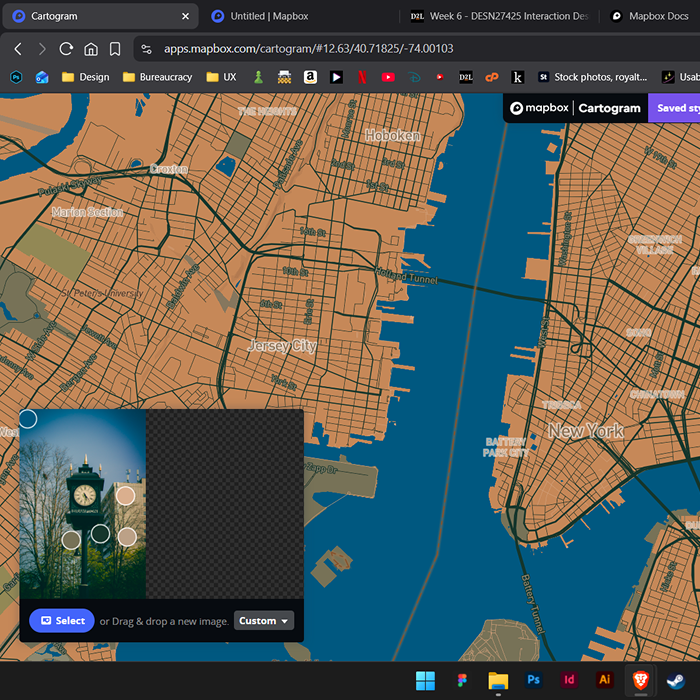
Task: Go to the browser home page icon
Action: 91,49
